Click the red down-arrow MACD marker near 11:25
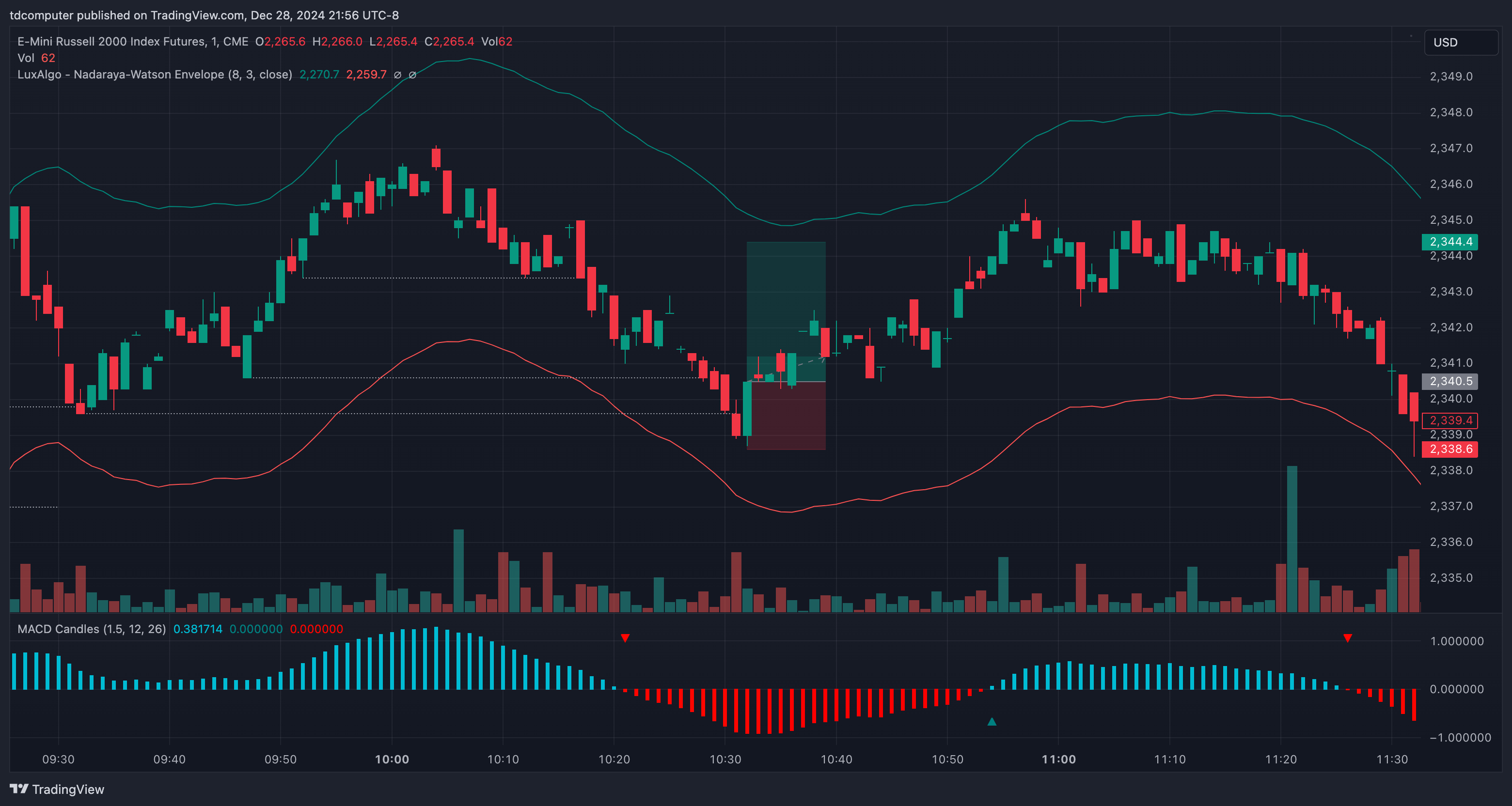Screen dimensions: 1512x806 click(1348, 637)
